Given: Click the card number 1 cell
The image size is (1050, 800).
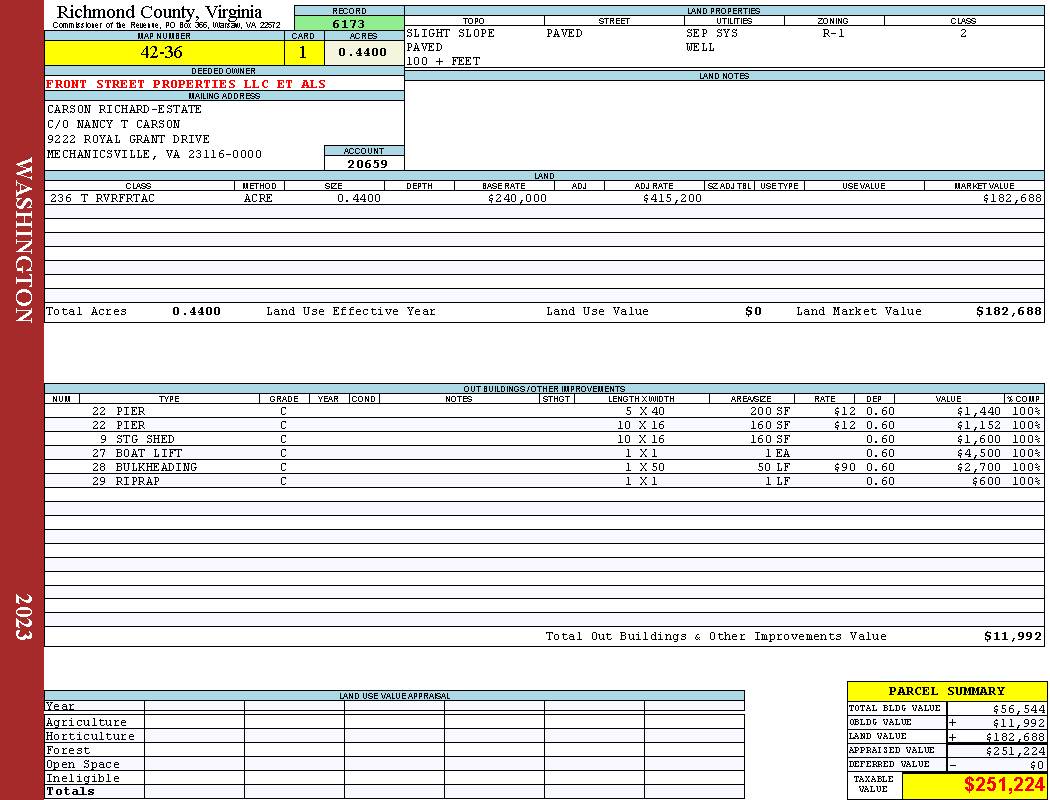Looking at the screenshot, I should click(x=303, y=52).
